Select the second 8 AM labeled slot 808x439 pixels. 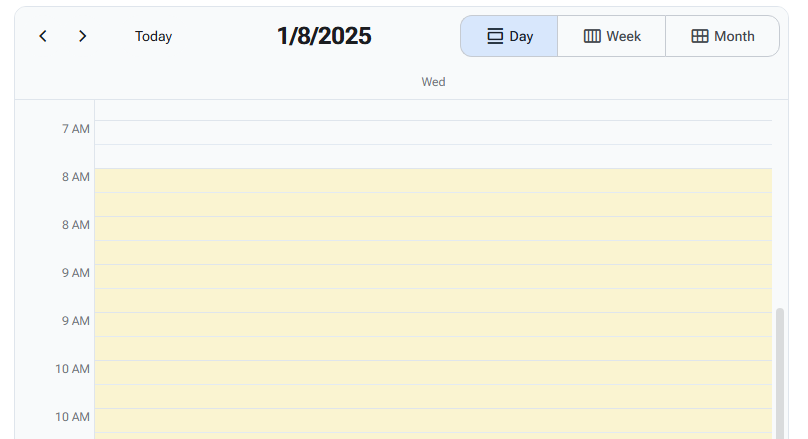[433, 229]
